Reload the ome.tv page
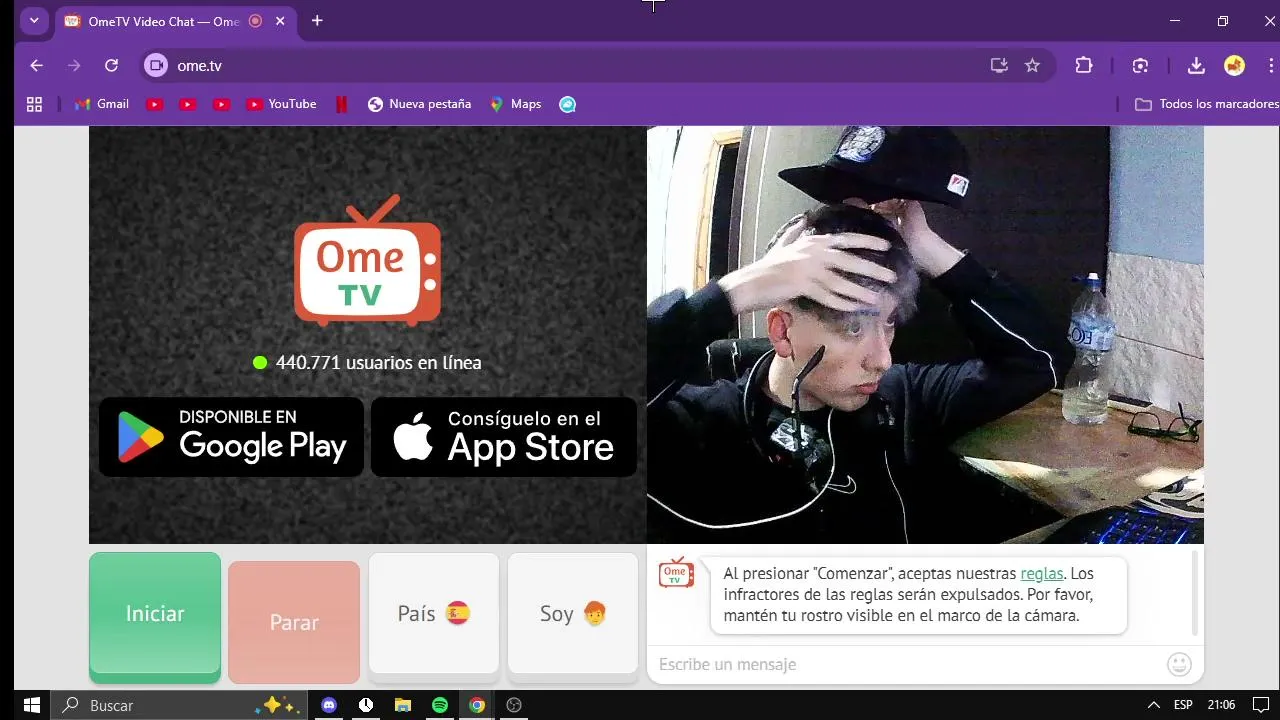Image resolution: width=1280 pixels, height=720 pixels. pyautogui.click(x=112, y=66)
